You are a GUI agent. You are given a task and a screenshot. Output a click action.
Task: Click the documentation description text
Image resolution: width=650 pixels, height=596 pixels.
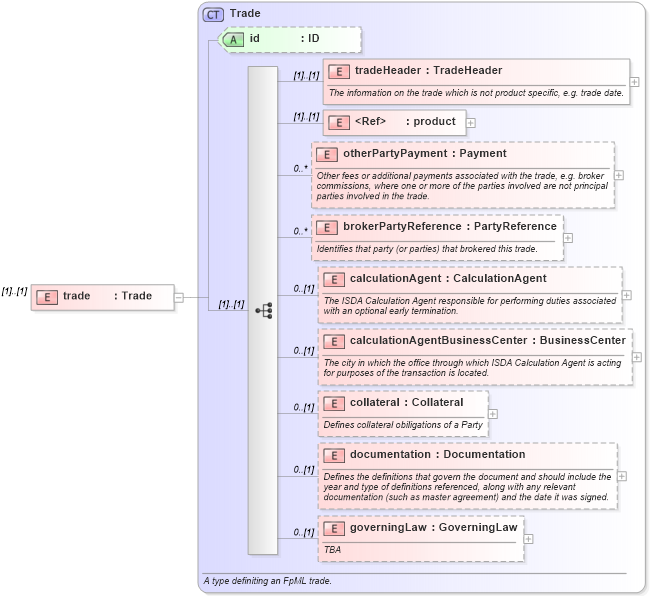point(467,487)
